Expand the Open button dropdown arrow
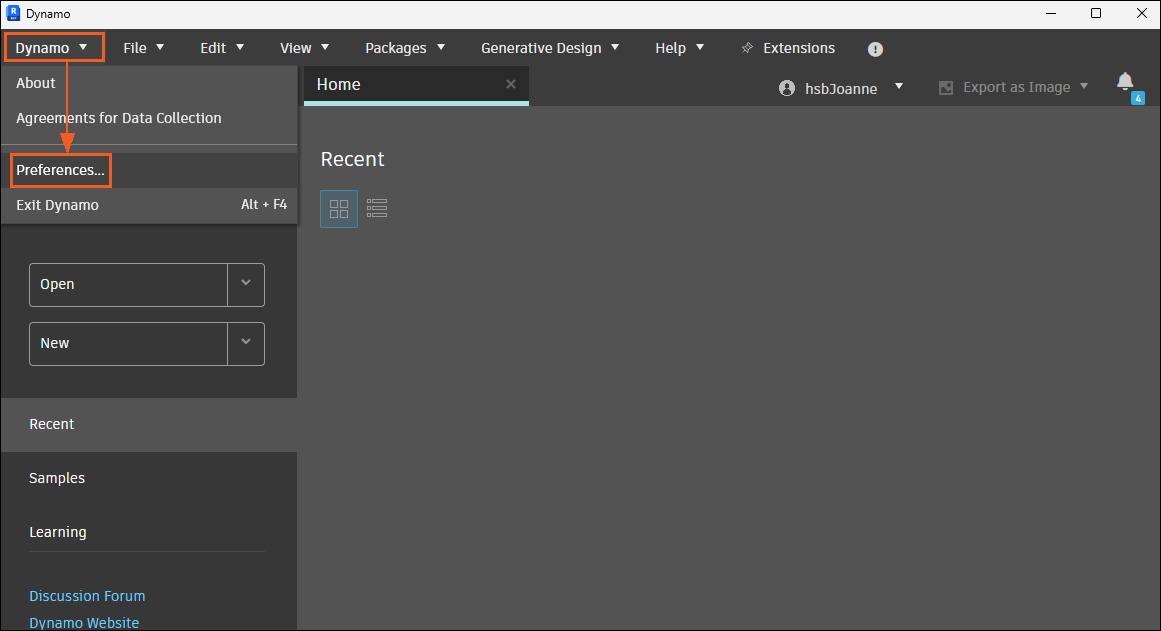1161x631 pixels. [246, 284]
